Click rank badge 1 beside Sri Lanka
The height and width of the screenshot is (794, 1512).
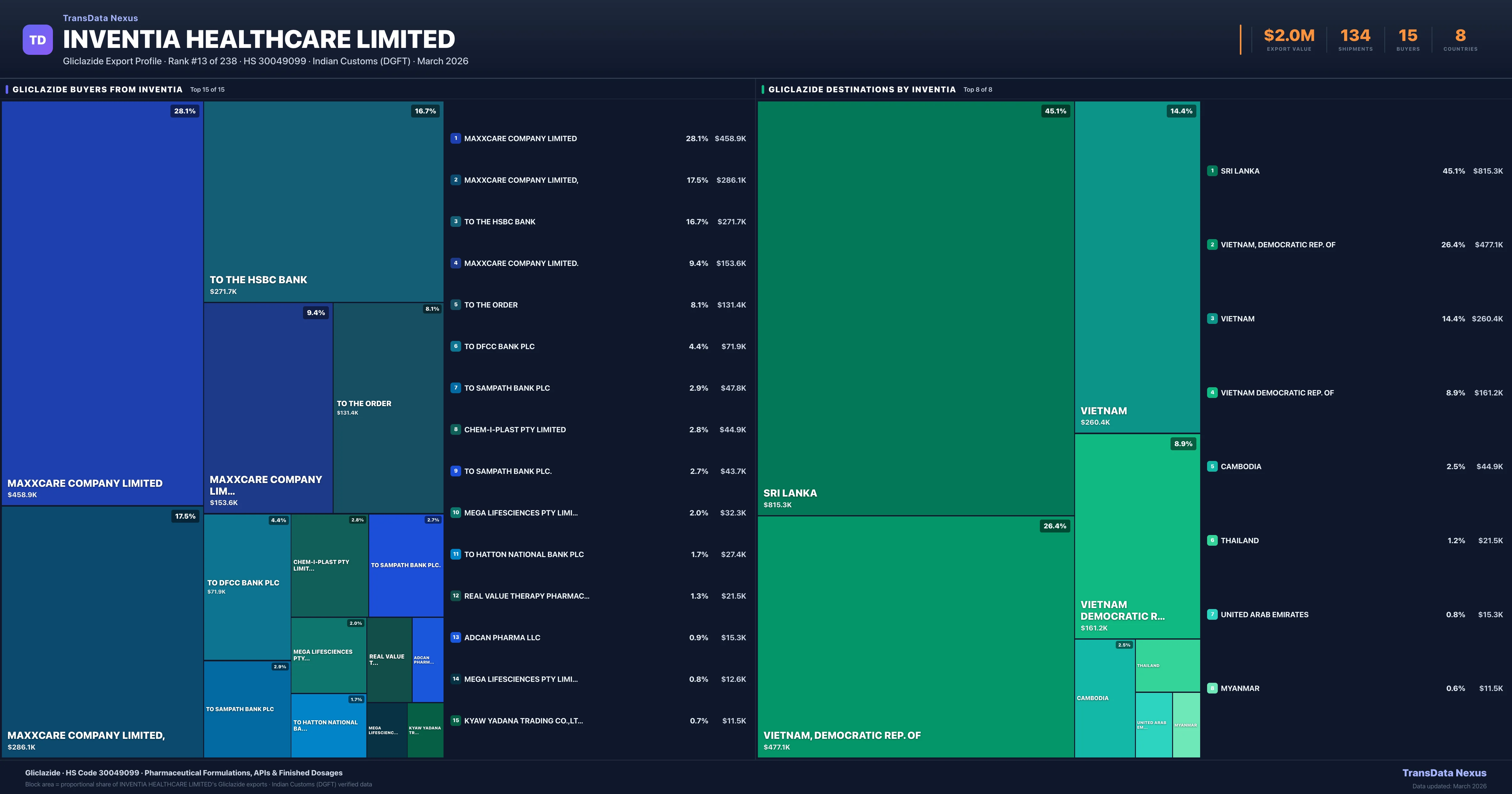pos(1212,171)
